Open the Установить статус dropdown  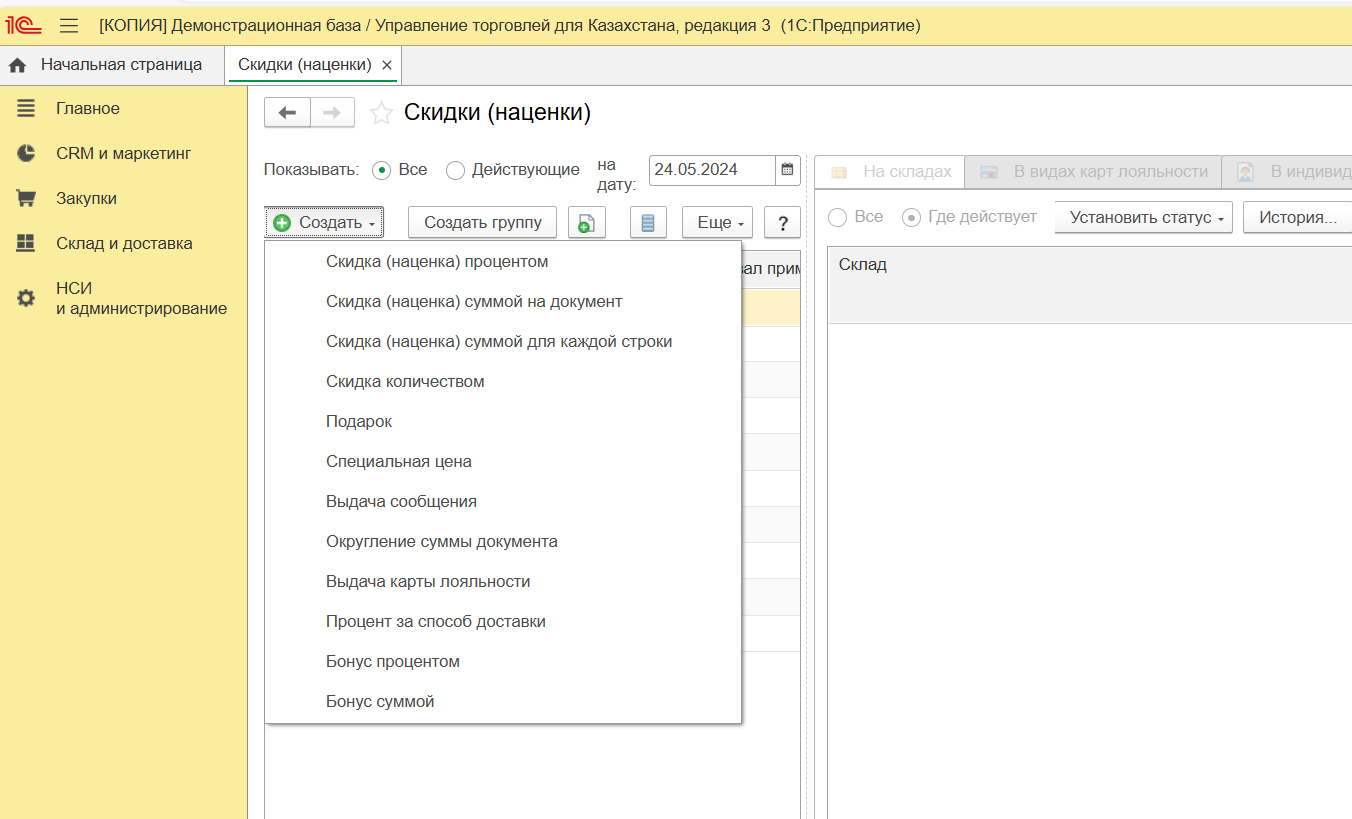coord(1143,217)
